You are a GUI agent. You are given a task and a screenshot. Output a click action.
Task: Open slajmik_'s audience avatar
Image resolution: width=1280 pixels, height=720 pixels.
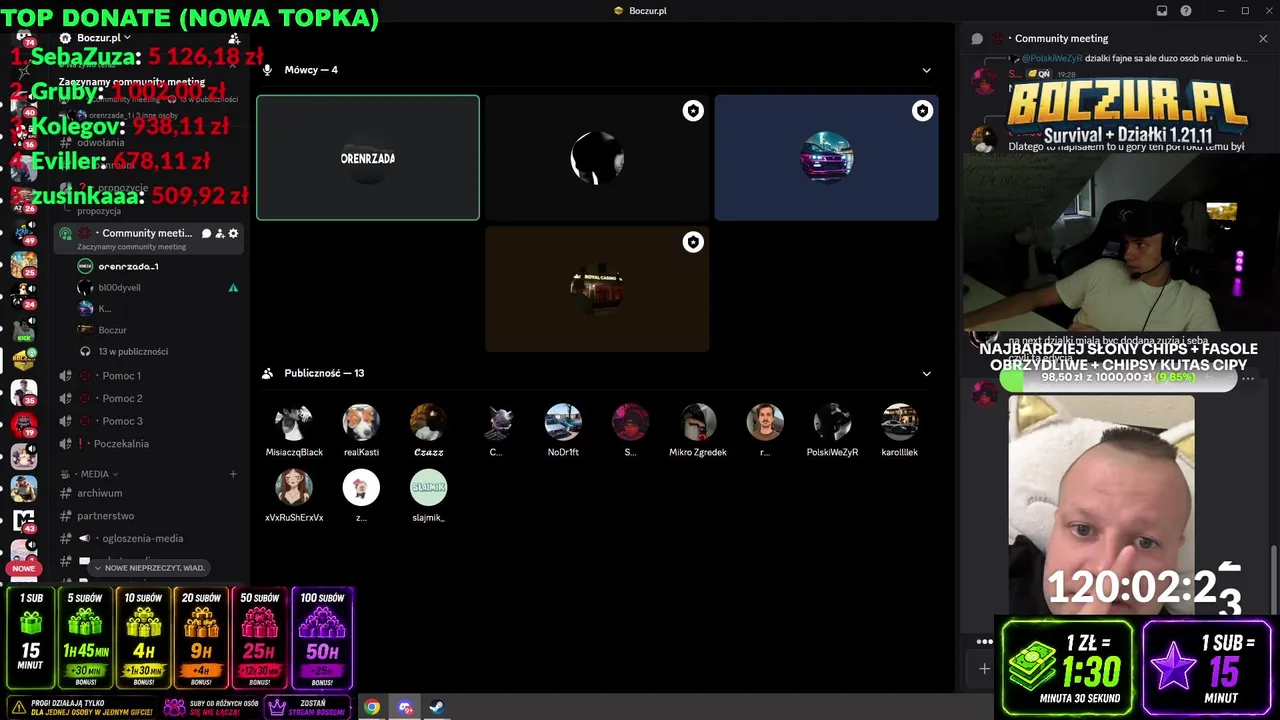point(428,488)
